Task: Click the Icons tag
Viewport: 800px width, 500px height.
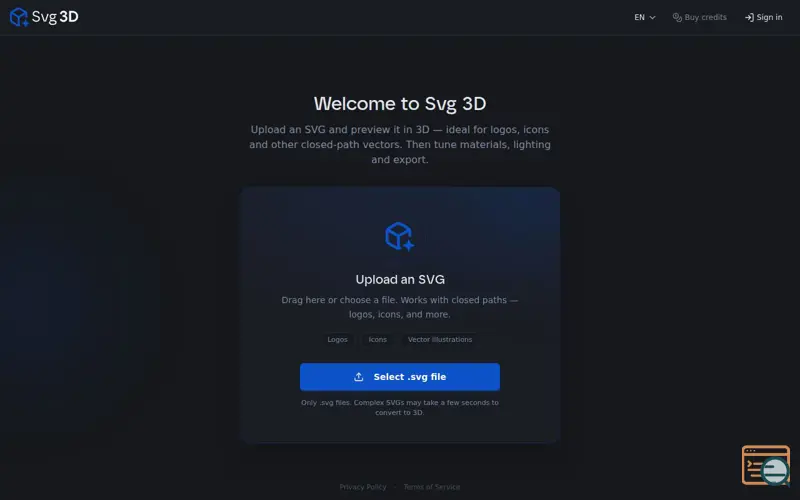Action: pos(378,339)
